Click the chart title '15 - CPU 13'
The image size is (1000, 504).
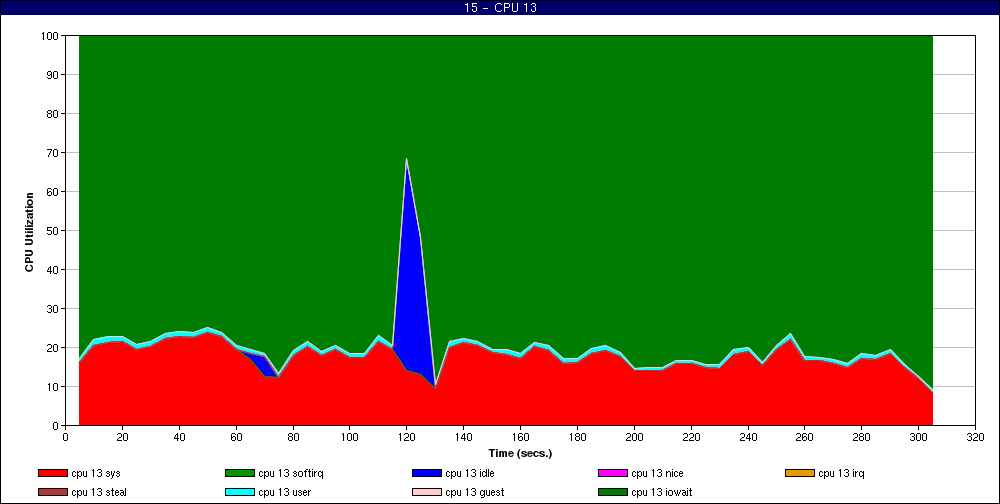click(x=500, y=8)
